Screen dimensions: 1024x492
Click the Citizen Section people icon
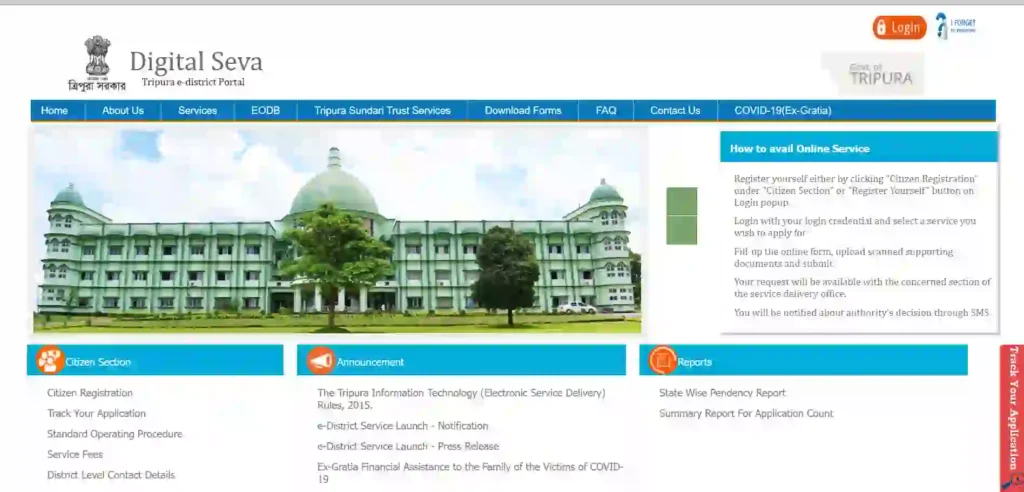(50, 360)
